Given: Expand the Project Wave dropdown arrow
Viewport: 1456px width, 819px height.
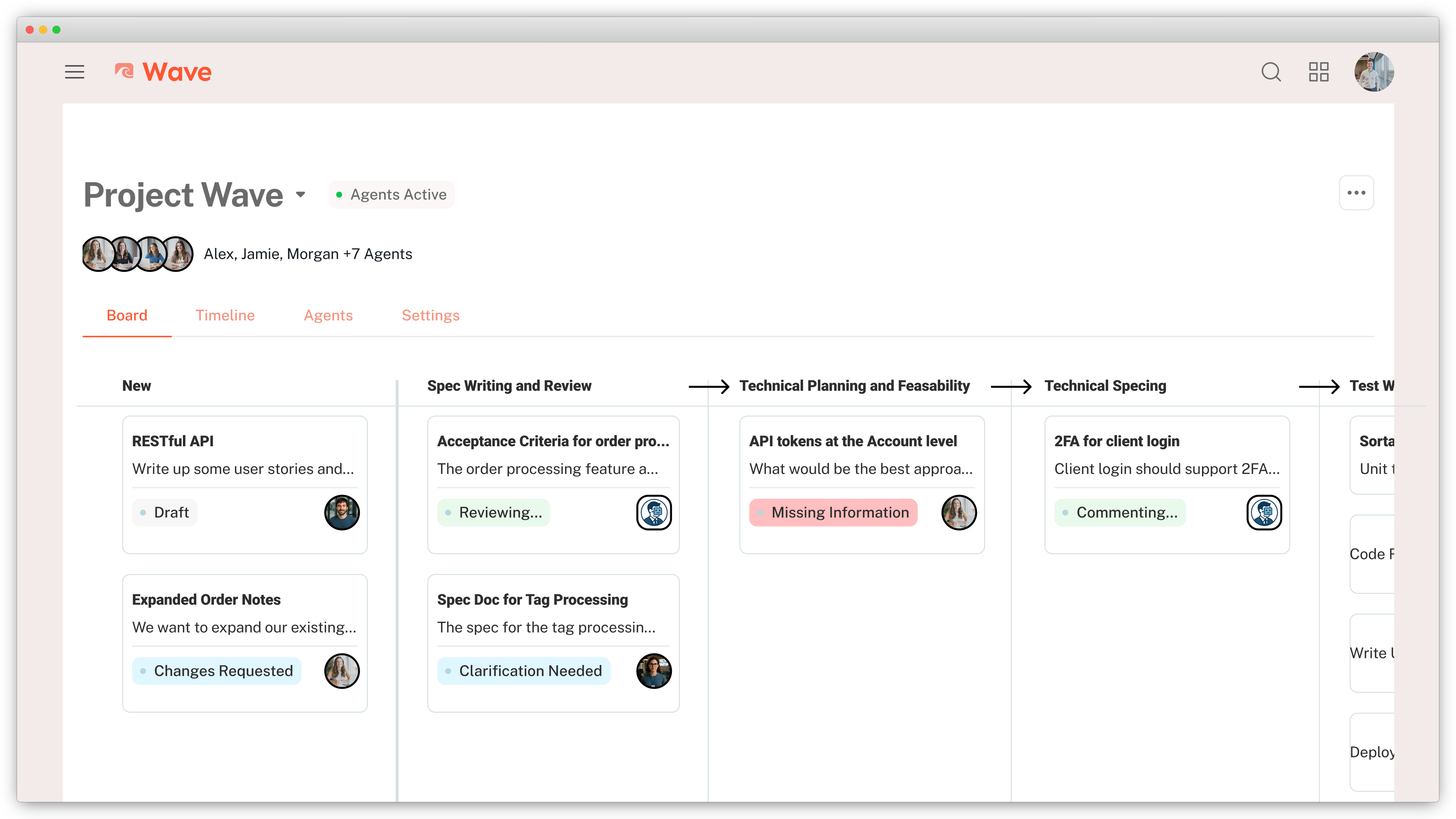Looking at the screenshot, I should pos(301,195).
